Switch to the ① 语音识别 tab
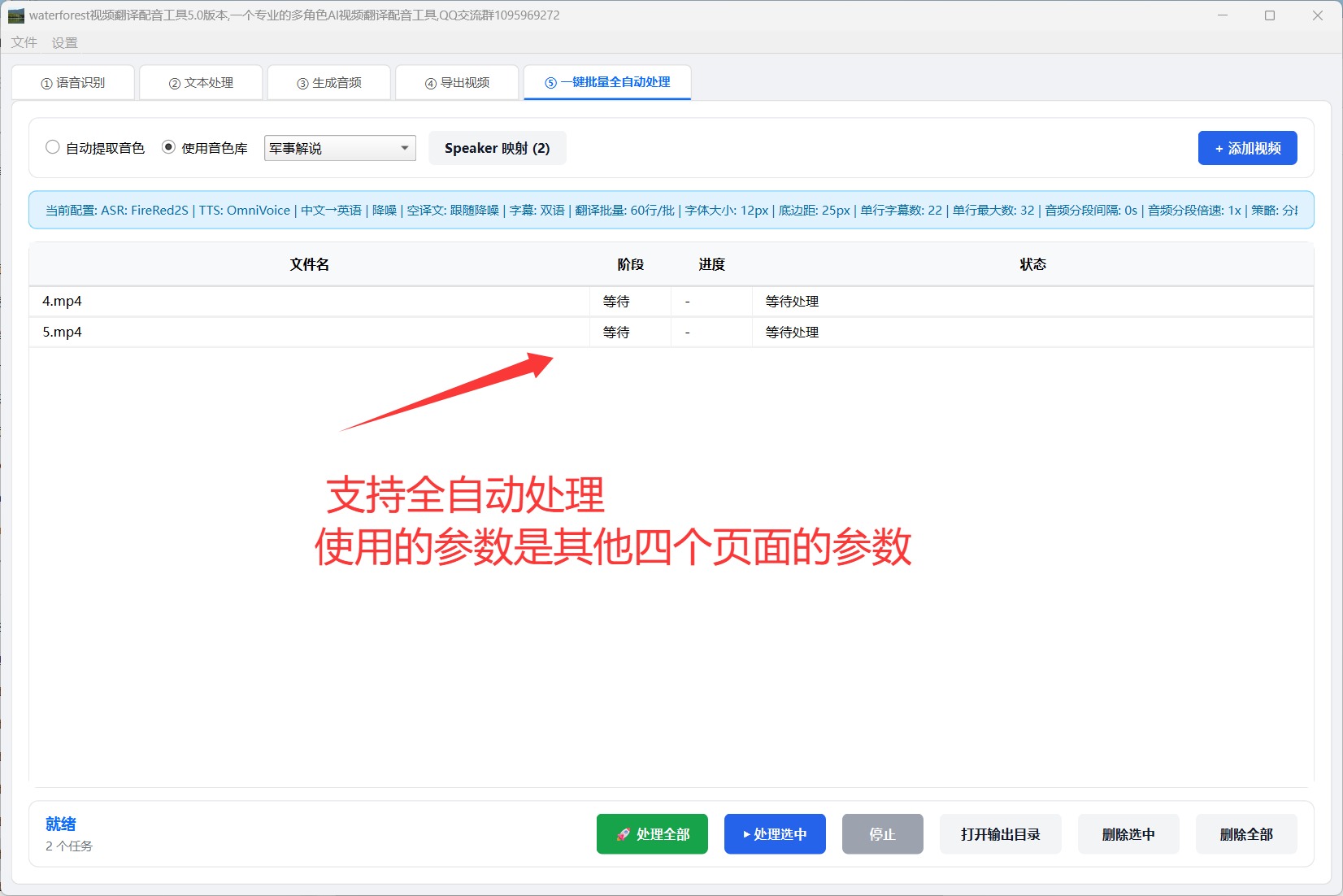Viewport: 1343px width, 896px height. (73, 82)
